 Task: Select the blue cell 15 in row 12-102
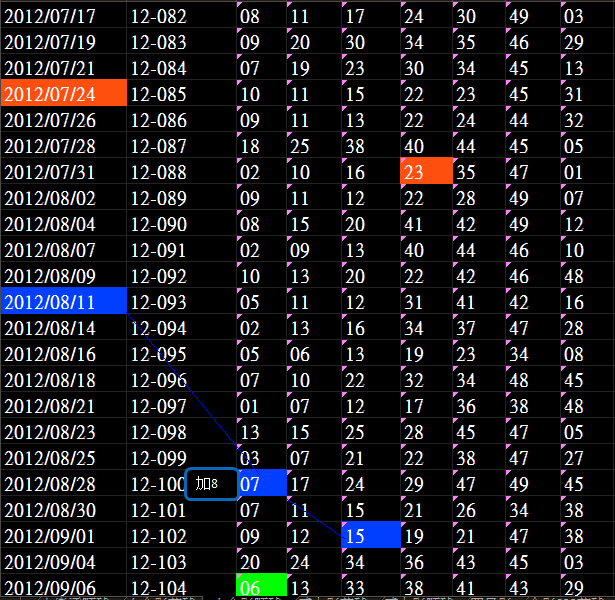coord(368,536)
